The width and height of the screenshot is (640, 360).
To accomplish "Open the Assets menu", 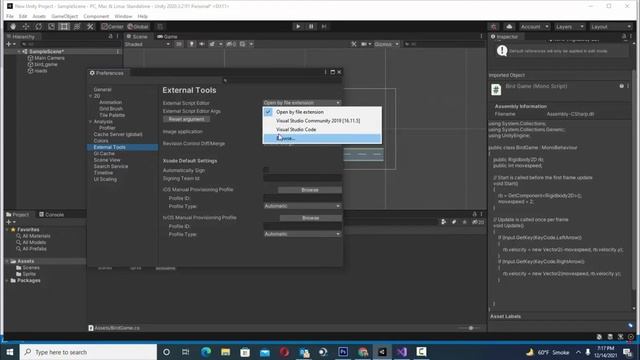I will pos(39,16).
